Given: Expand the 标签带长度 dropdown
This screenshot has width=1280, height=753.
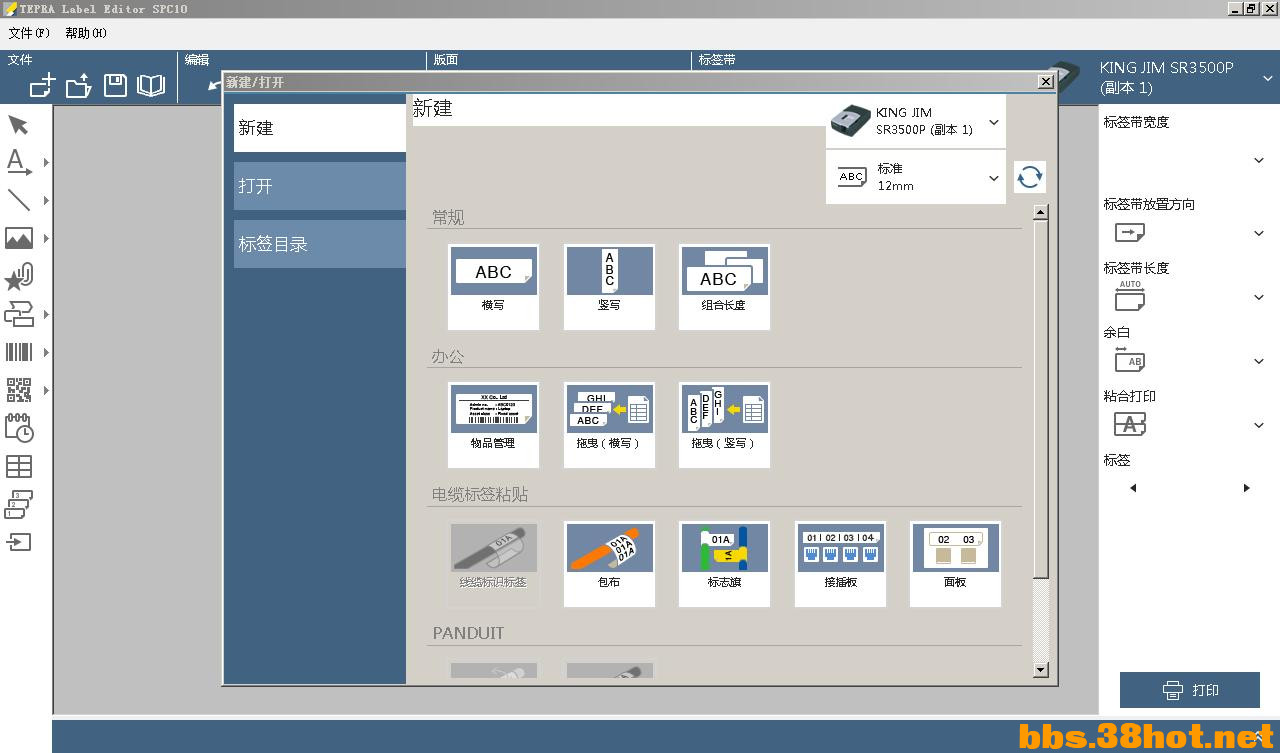Looking at the screenshot, I should (x=1259, y=297).
